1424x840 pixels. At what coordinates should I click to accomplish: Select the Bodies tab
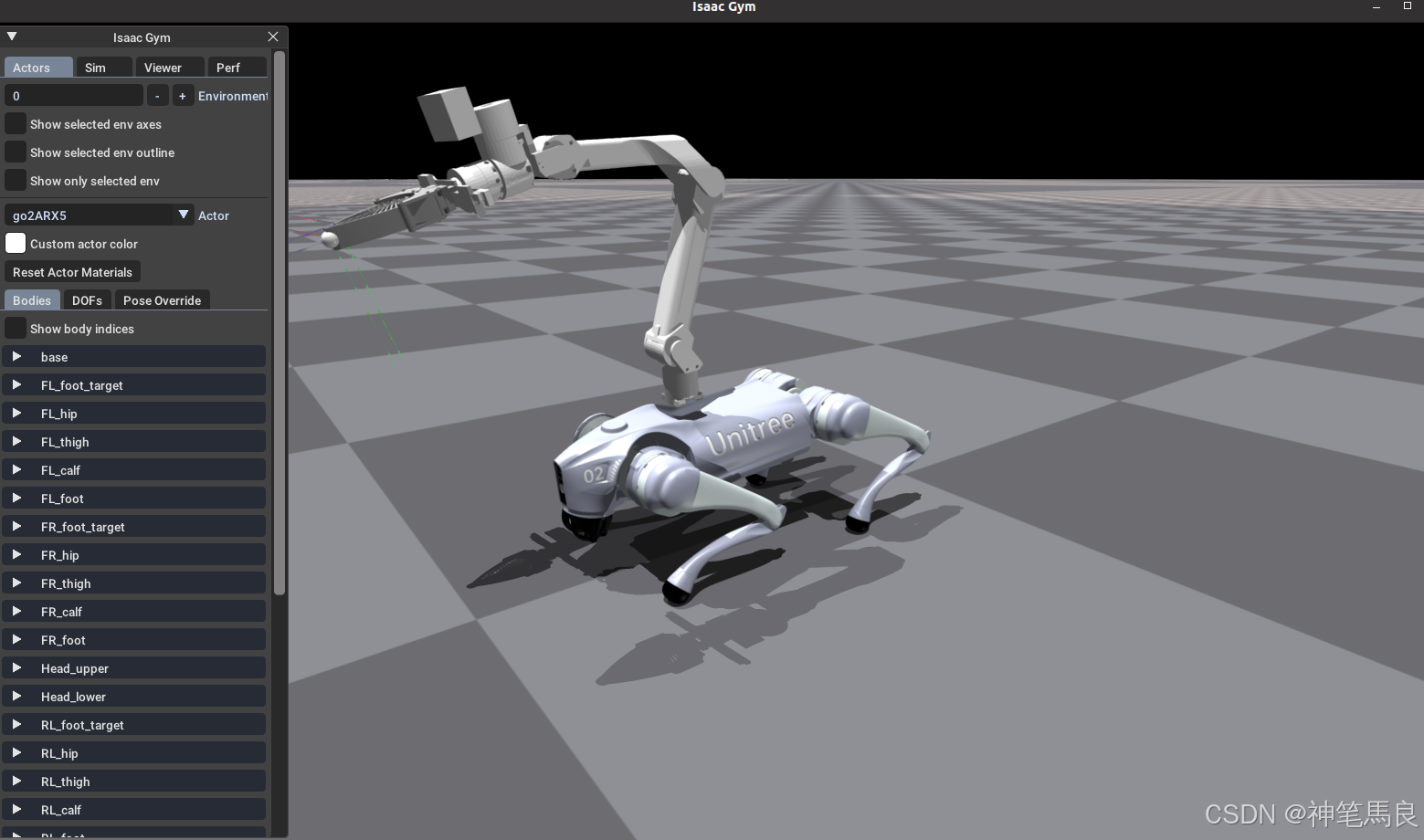pyautogui.click(x=32, y=300)
